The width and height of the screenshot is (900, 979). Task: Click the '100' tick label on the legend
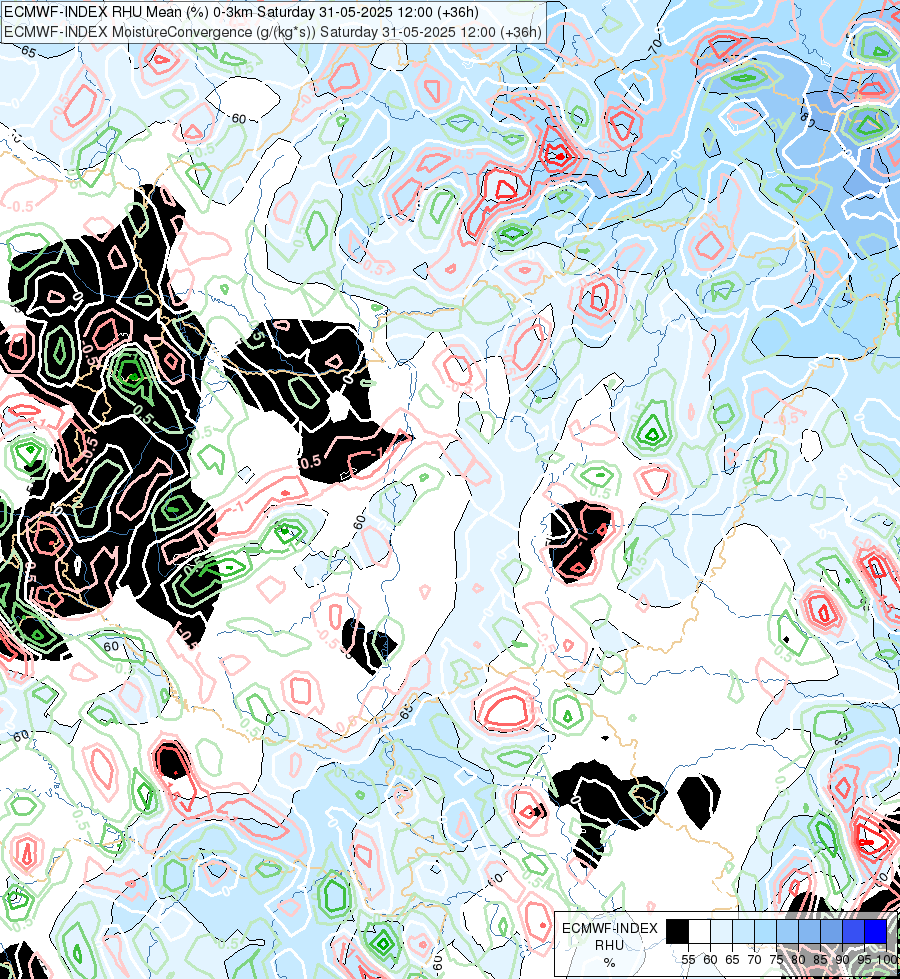pos(886,960)
